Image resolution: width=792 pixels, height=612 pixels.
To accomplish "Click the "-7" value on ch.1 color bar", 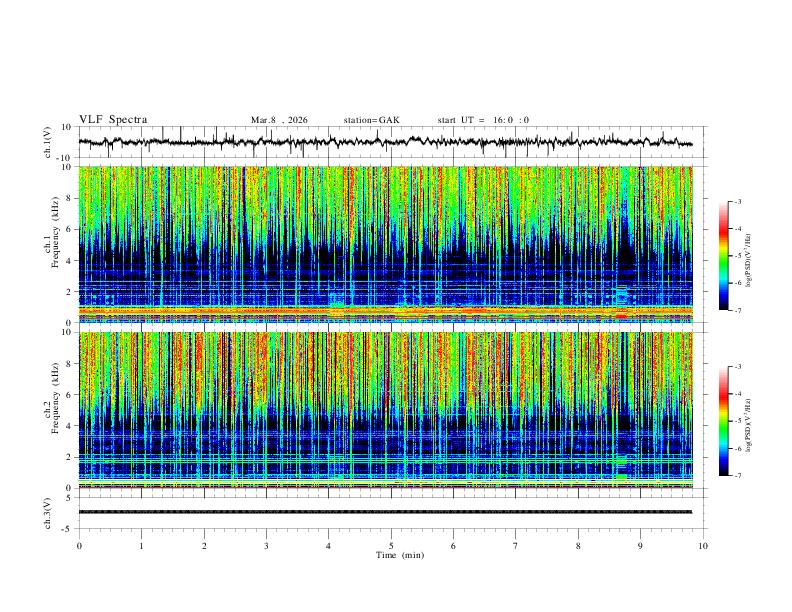I will 738,311.
